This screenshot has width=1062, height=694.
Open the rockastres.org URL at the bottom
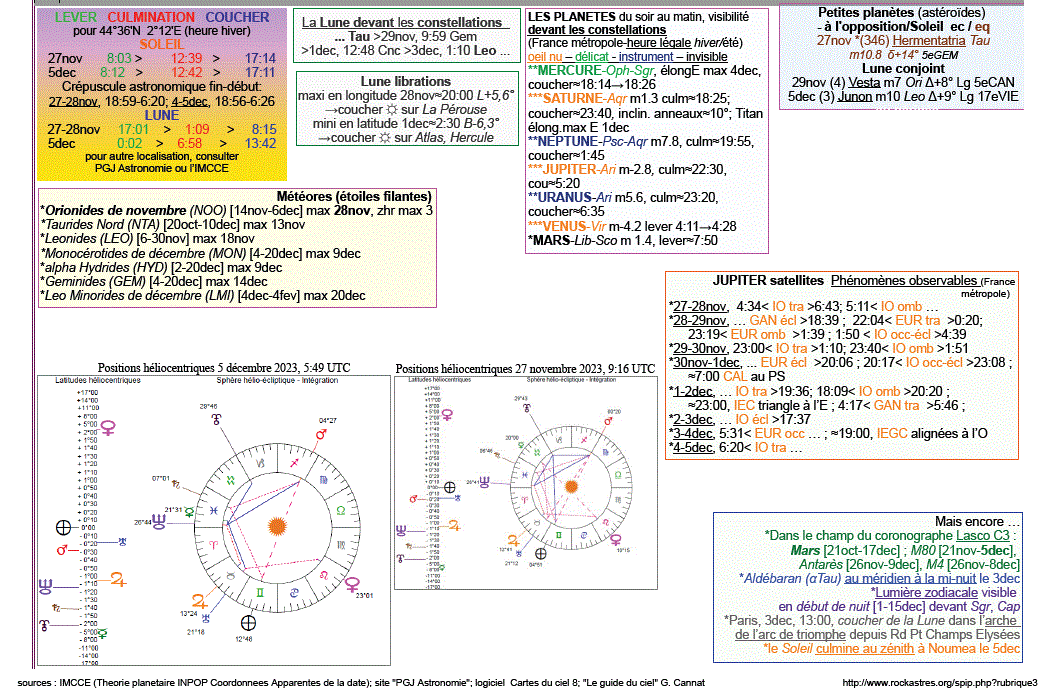tap(939, 683)
